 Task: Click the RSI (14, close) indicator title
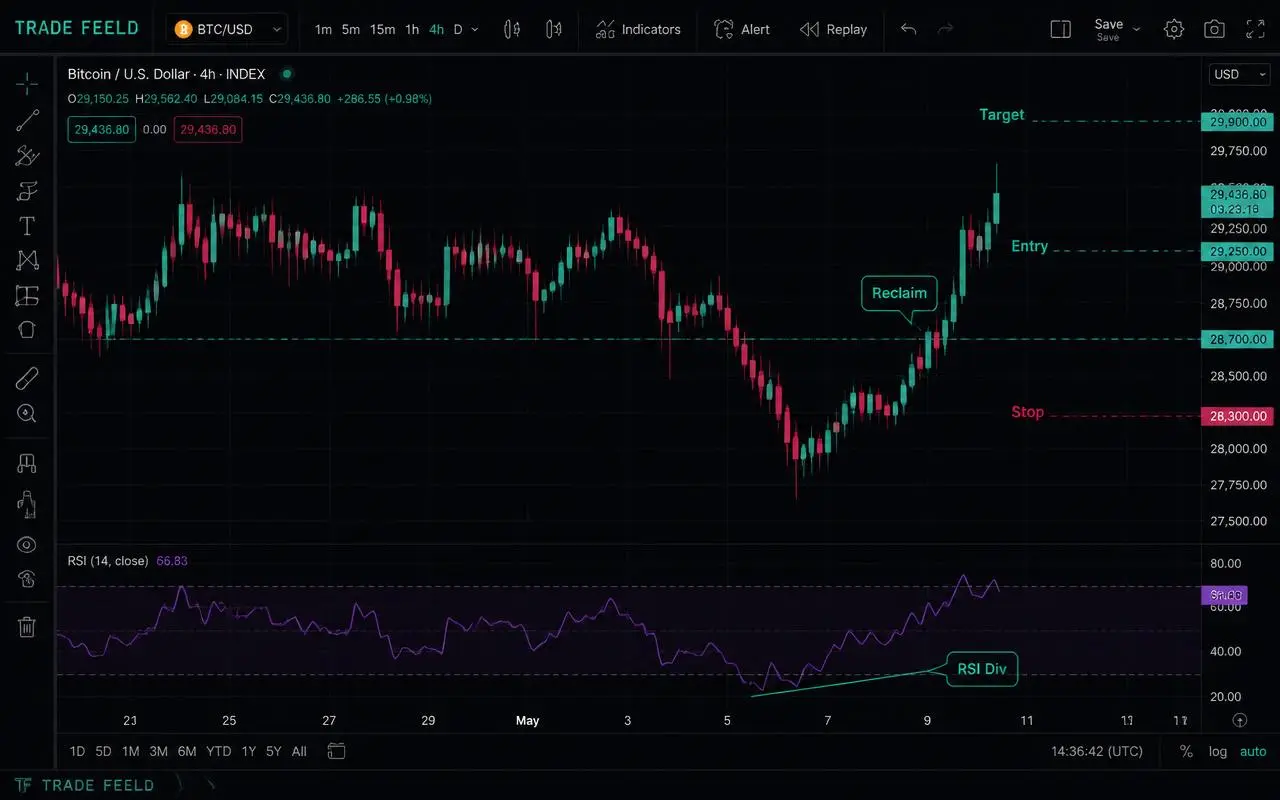click(107, 561)
